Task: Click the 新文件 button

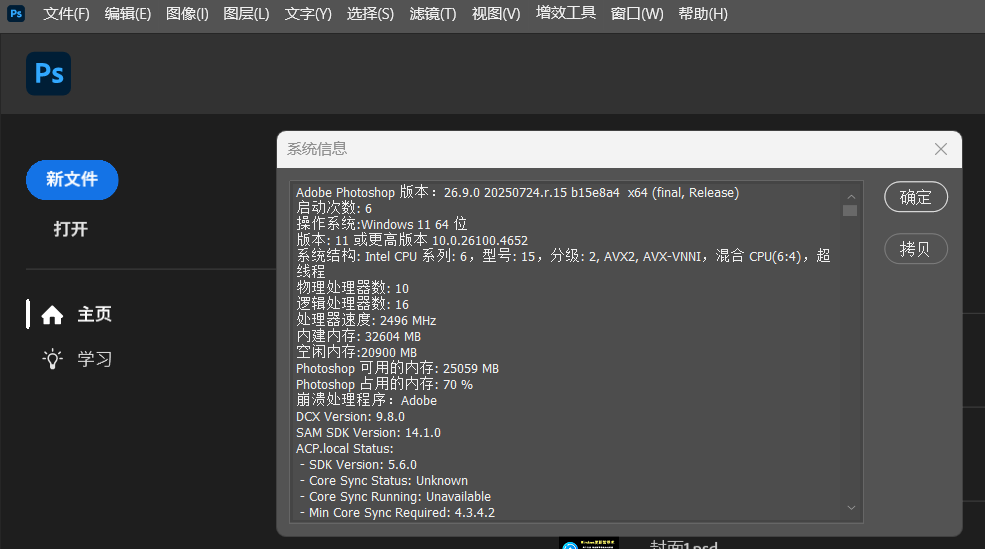Action: point(72,180)
